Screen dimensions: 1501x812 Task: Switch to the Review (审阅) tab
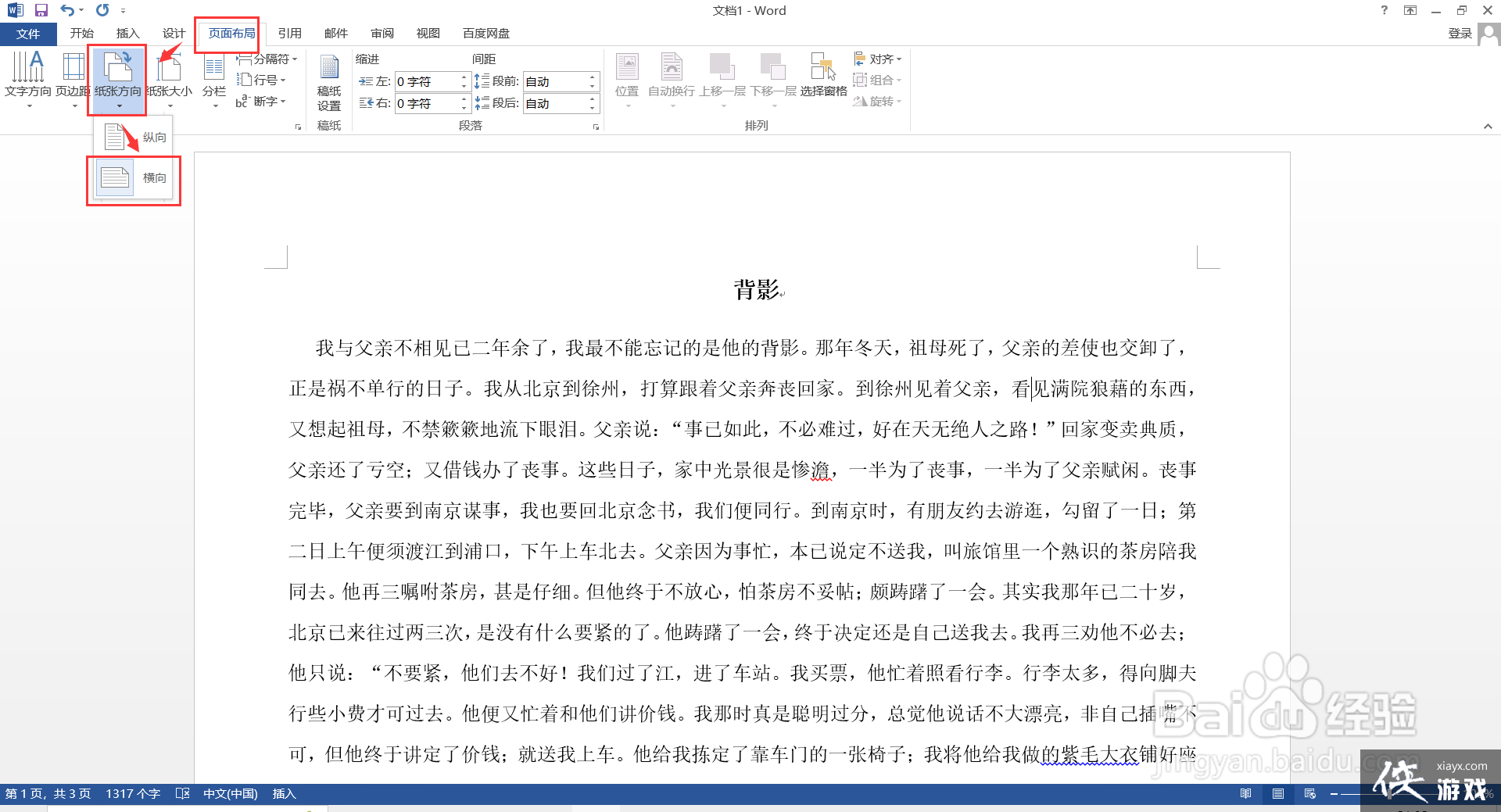coord(382,34)
